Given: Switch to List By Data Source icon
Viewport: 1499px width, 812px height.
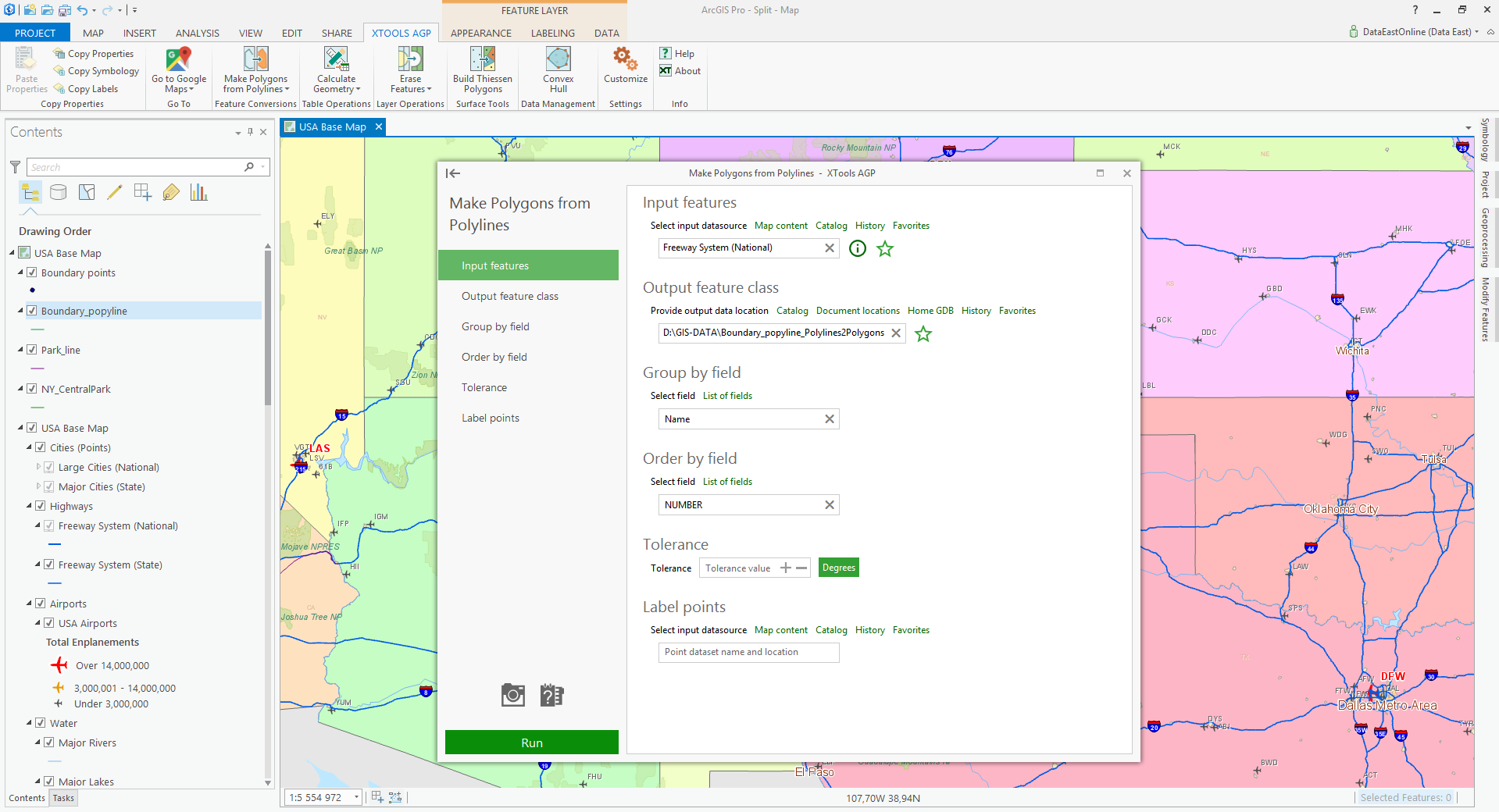Looking at the screenshot, I should tap(59, 192).
